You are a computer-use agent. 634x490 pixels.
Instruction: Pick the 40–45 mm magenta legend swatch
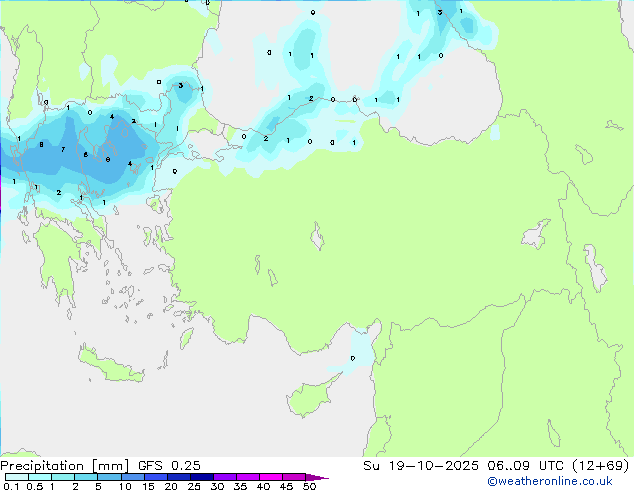point(271,477)
